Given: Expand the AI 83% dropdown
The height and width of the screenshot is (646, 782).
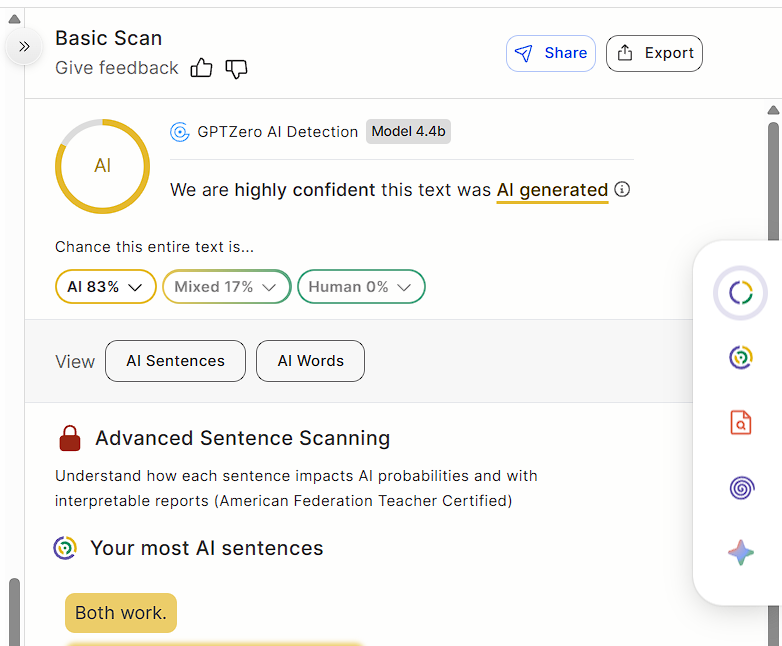Looking at the screenshot, I should 105,287.
